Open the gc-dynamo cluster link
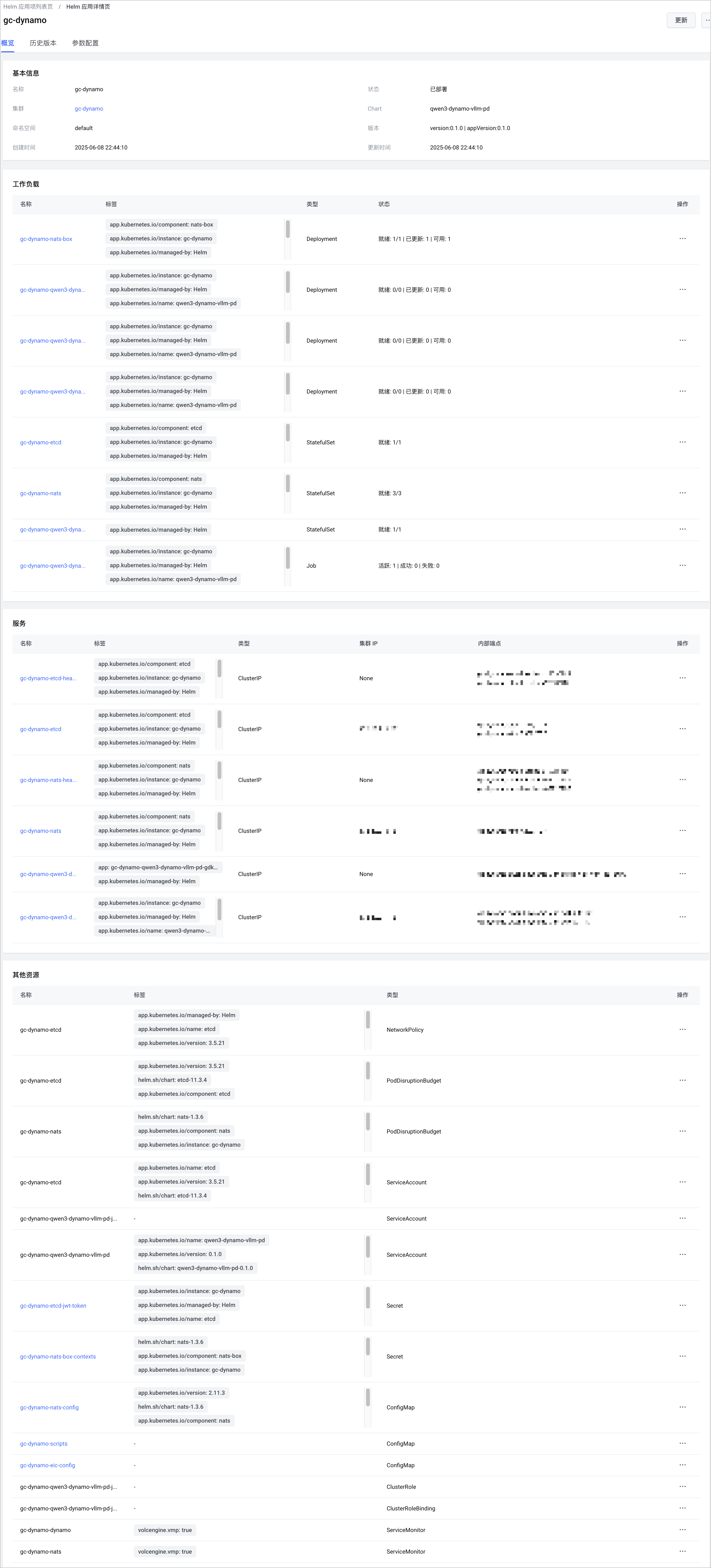This screenshot has height=1568, width=711. click(x=89, y=109)
